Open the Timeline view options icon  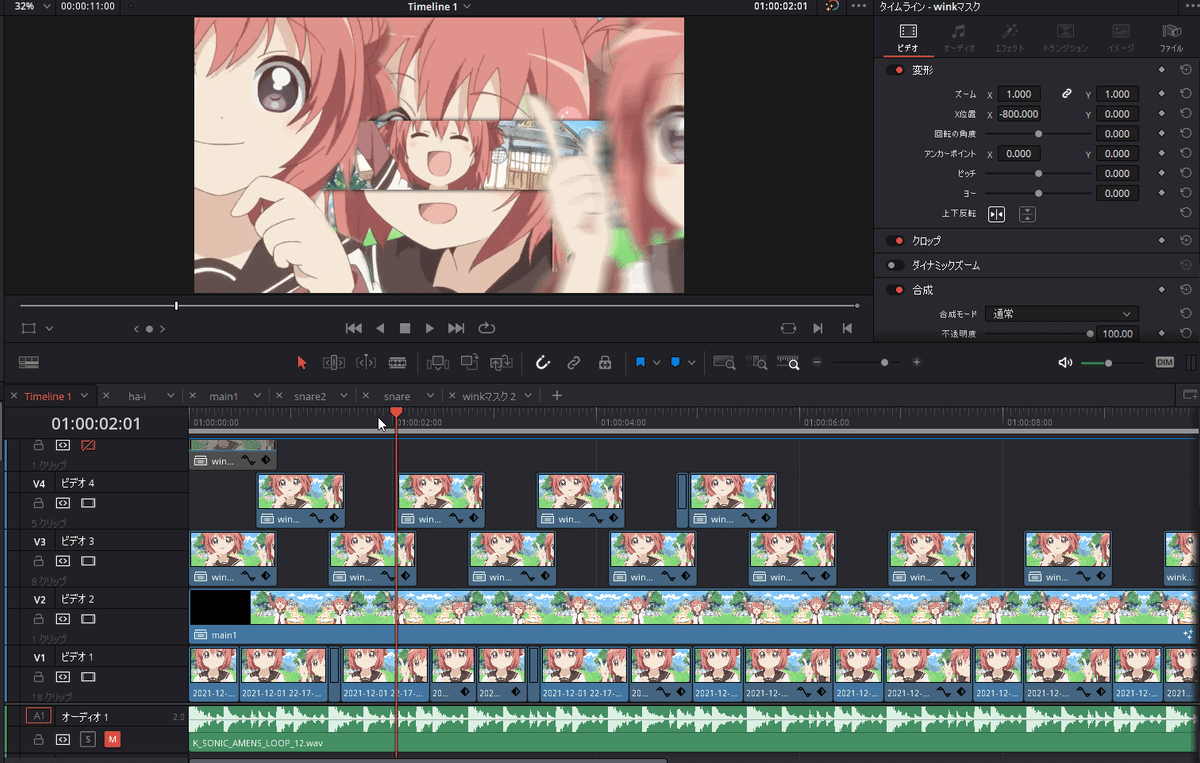28,362
